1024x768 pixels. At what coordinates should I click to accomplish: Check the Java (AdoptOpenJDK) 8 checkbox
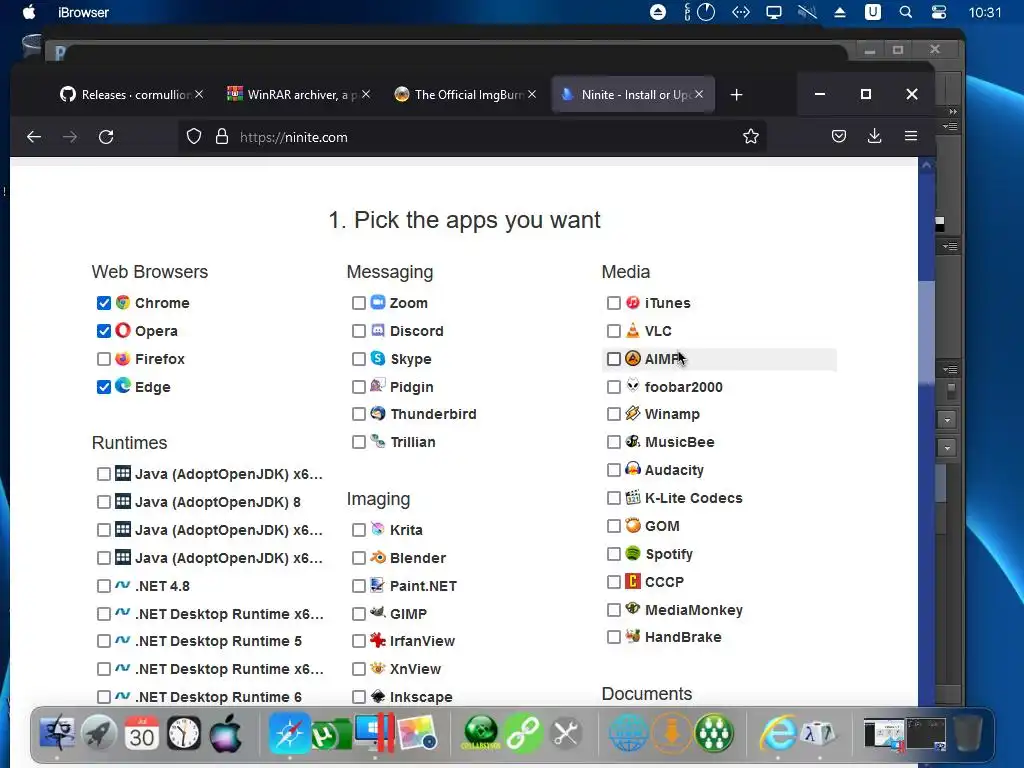(x=103, y=502)
